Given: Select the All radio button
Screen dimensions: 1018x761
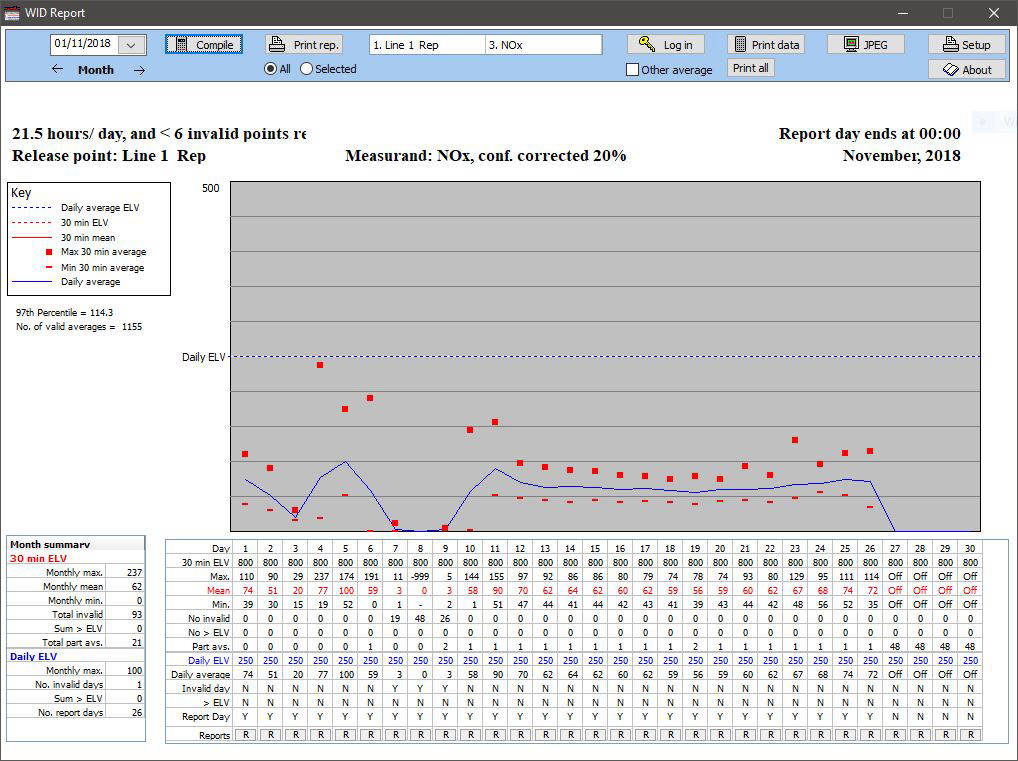Looking at the screenshot, I should coord(270,69).
